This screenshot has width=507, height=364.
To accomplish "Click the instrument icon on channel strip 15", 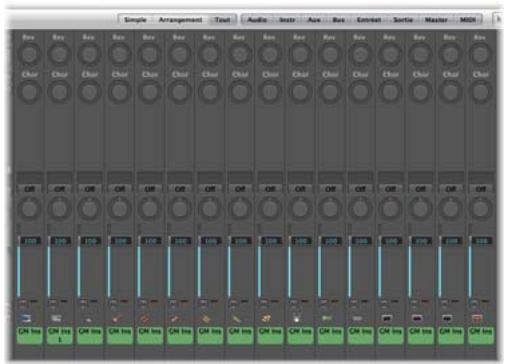I will tap(447, 318).
